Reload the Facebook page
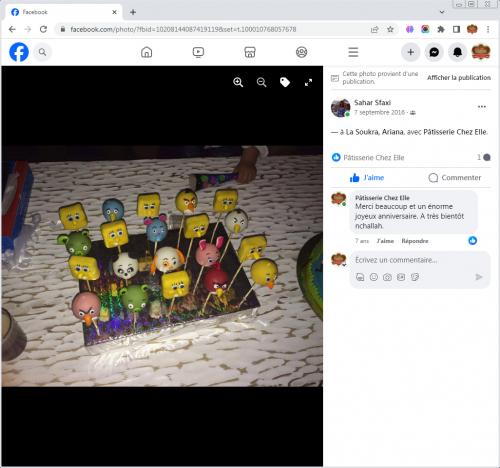Image resolution: width=500 pixels, height=468 pixels. pyautogui.click(x=43, y=29)
